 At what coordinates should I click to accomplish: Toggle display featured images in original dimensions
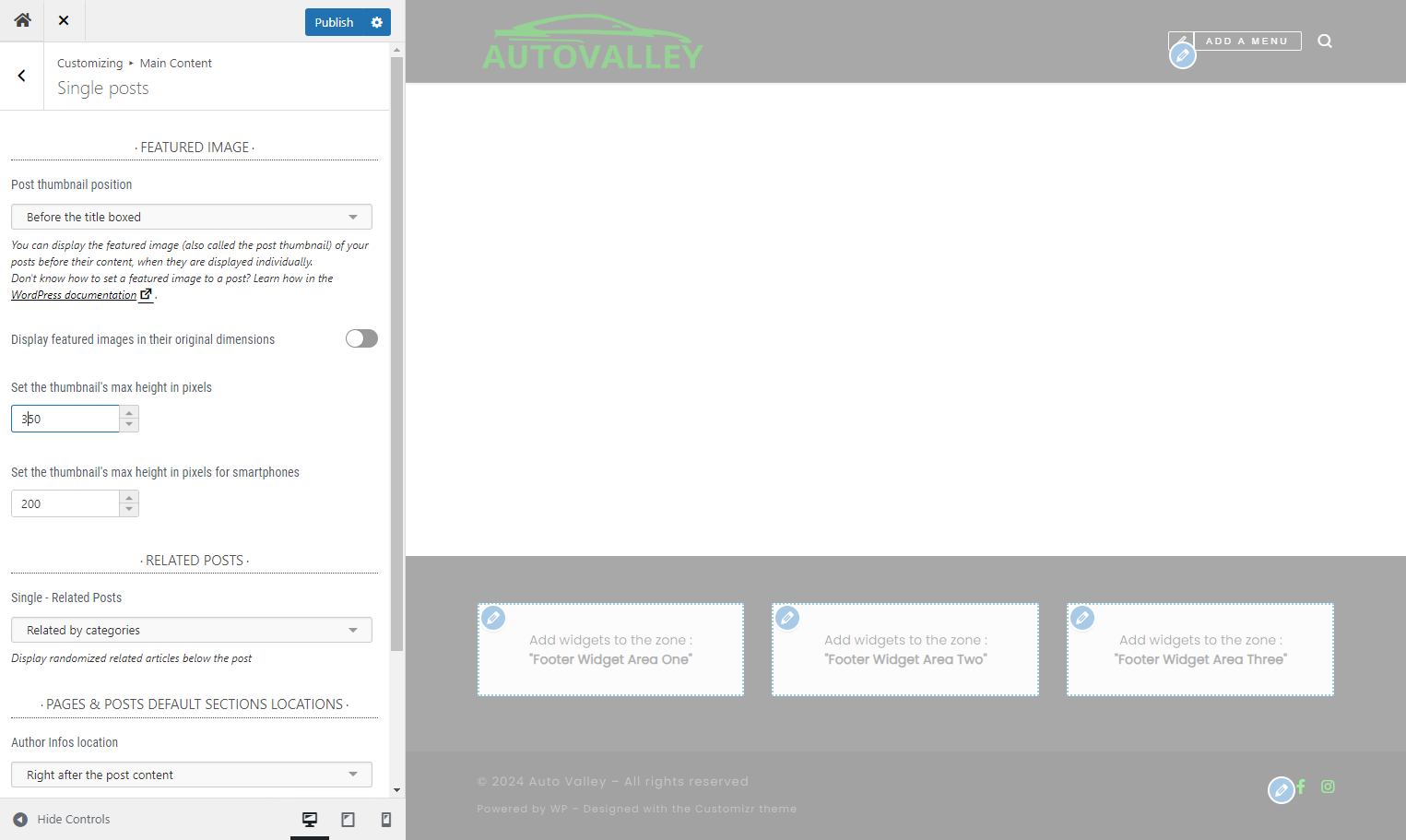tap(361, 338)
